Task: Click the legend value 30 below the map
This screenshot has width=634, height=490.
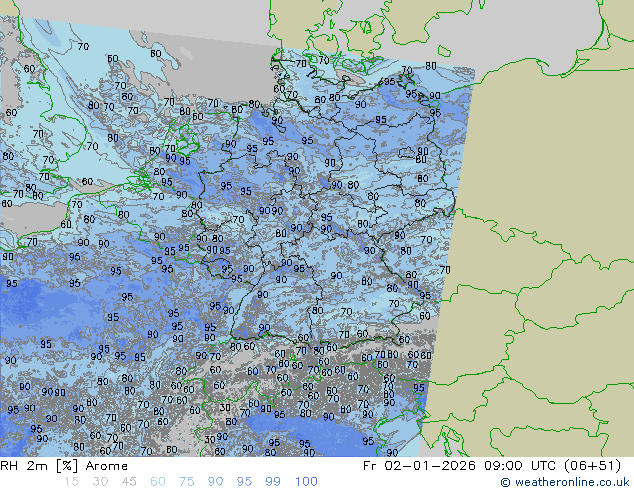Action: coord(100,482)
